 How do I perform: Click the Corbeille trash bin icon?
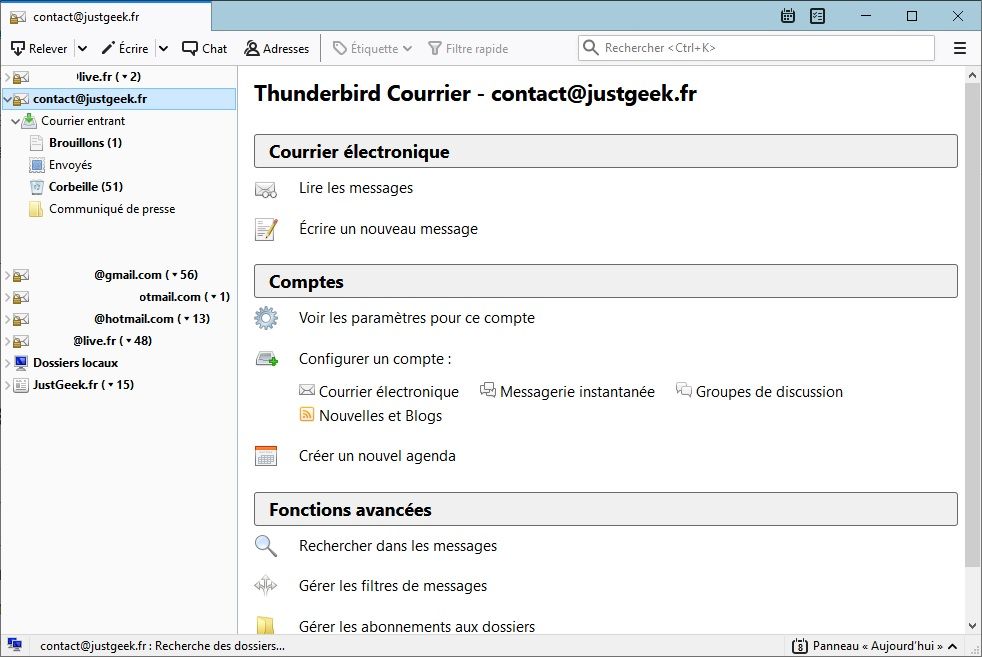tap(36, 187)
